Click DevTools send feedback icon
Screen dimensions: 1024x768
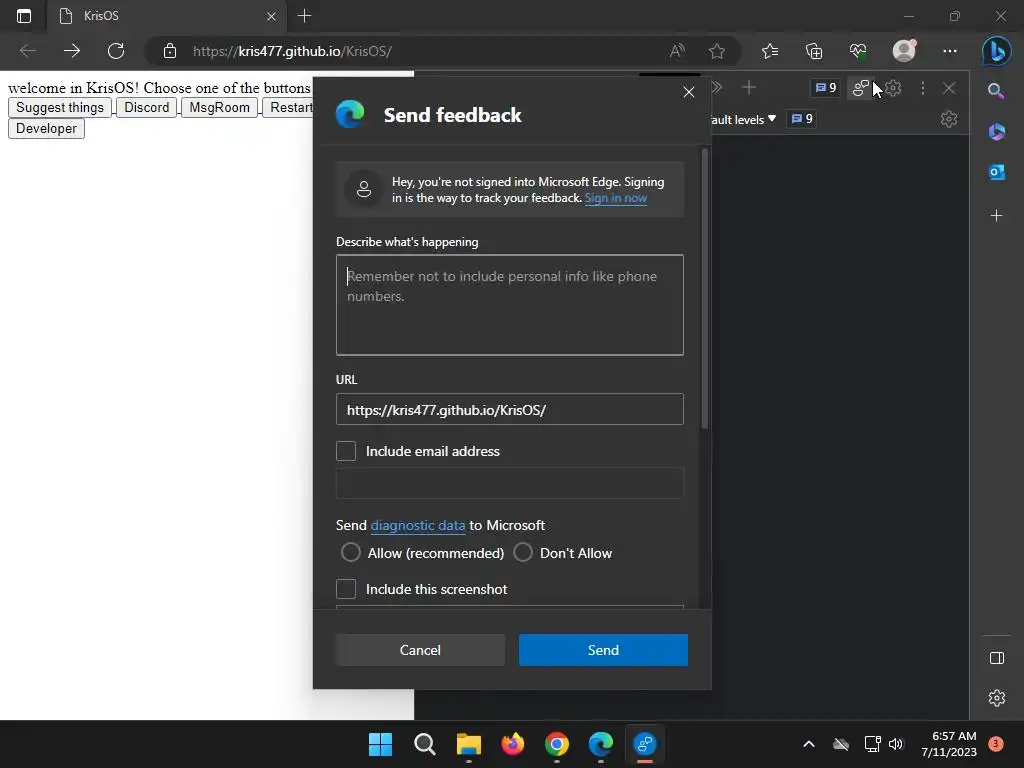tap(861, 88)
